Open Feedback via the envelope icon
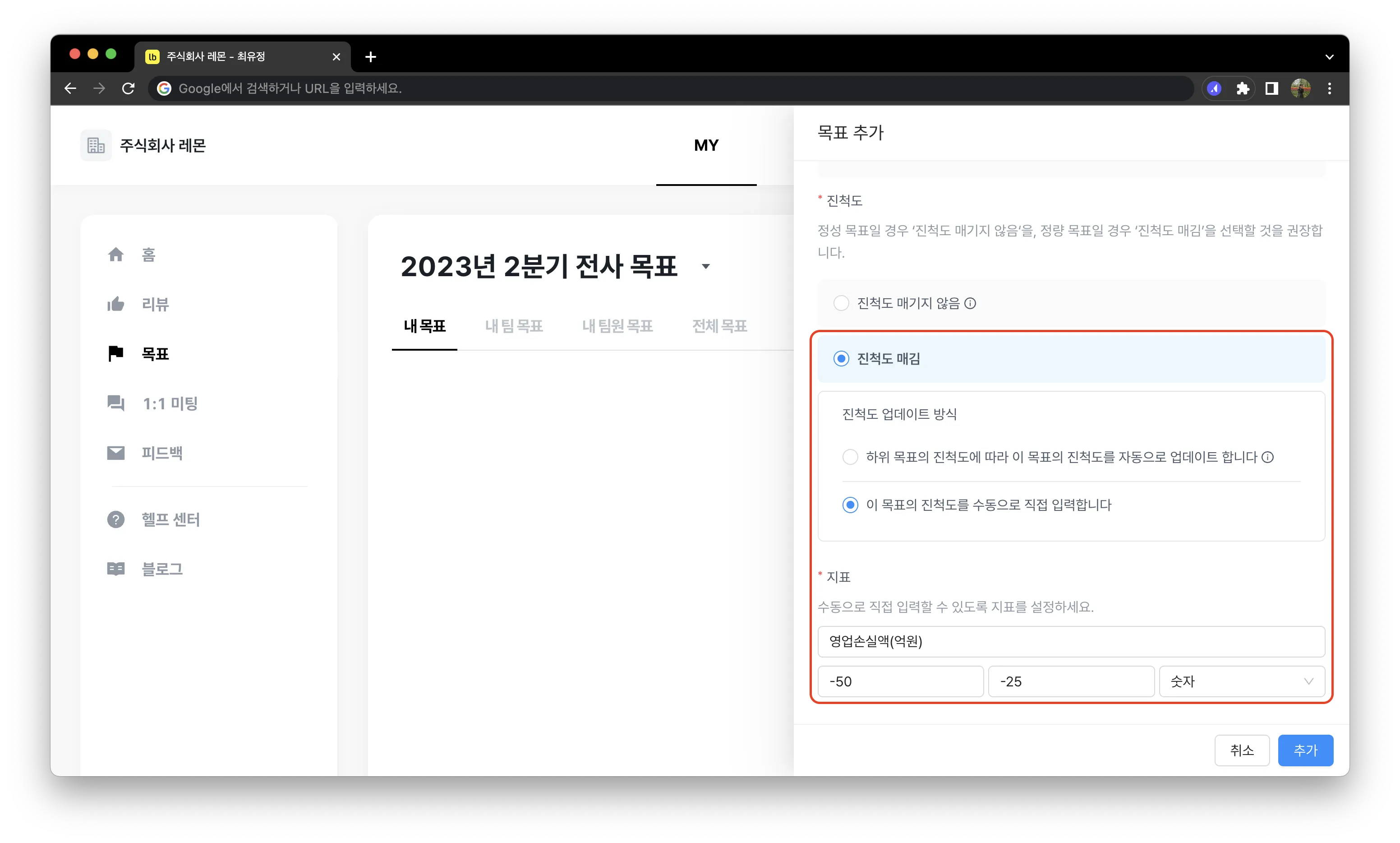The width and height of the screenshot is (1400, 843). (x=116, y=453)
